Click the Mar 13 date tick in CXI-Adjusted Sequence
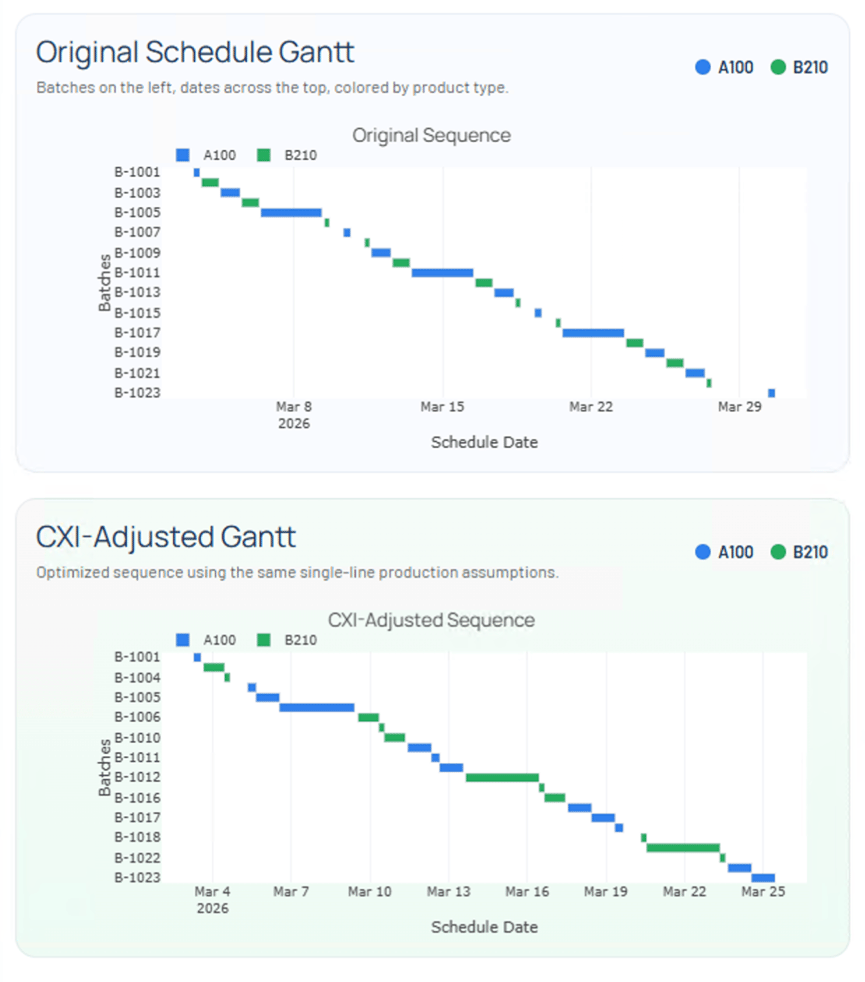The height and width of the screenshot is (982, 865). click(x=448, y=891)
